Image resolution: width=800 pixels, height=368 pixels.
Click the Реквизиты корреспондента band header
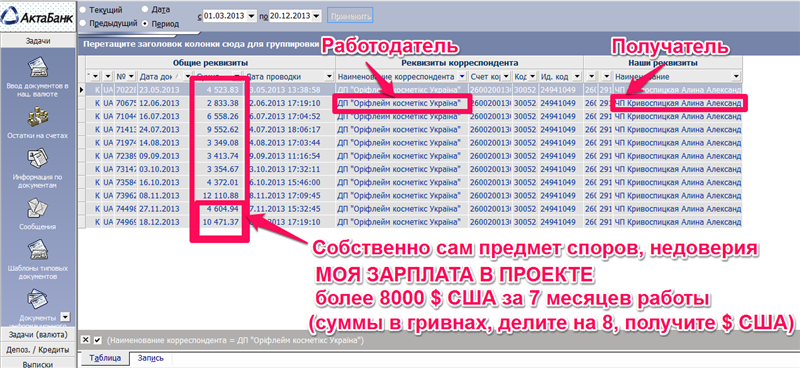pyautogui.click(x=459, y=63)
